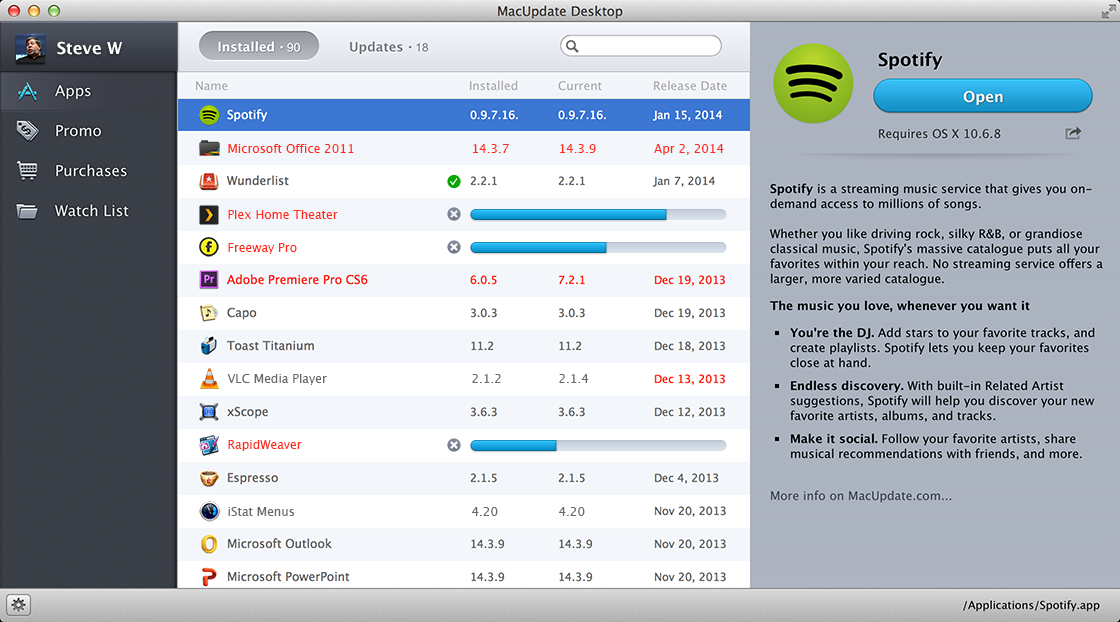Image resolution: width=1120 pixels, height=622 pixels.
Task: Click the Freeway Pro progress bar
Action: click(x=598, y=247)
